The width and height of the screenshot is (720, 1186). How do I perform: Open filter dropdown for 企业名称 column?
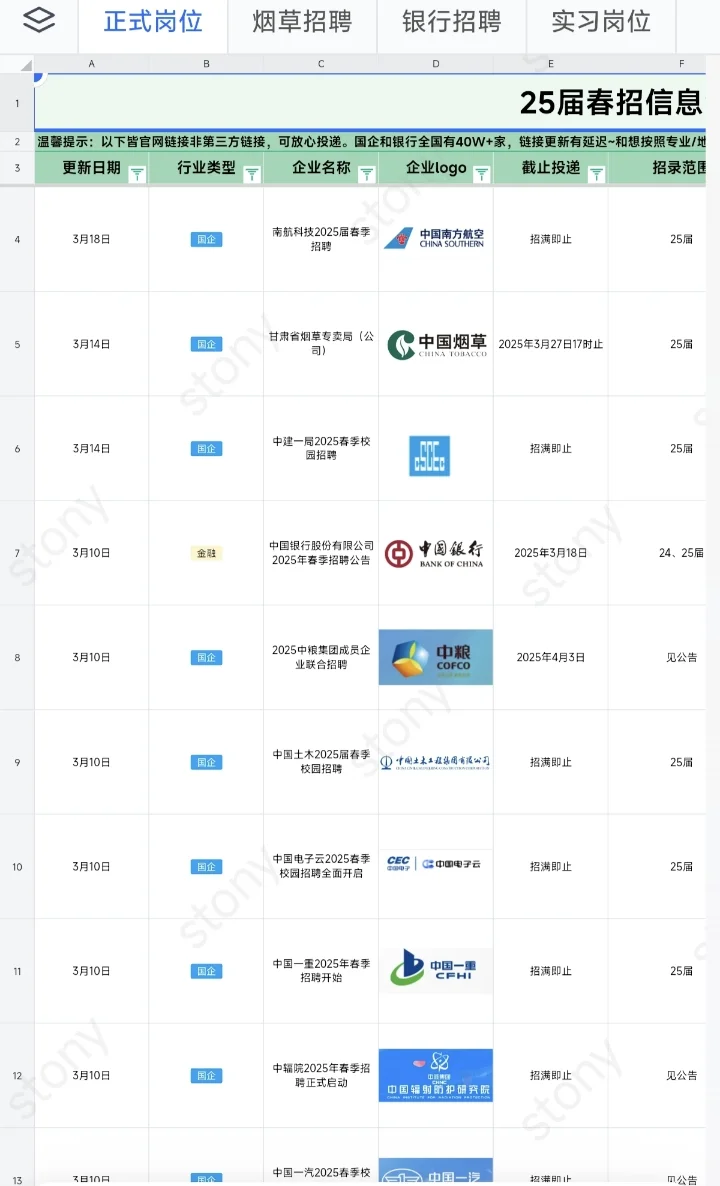click(367, 175)
